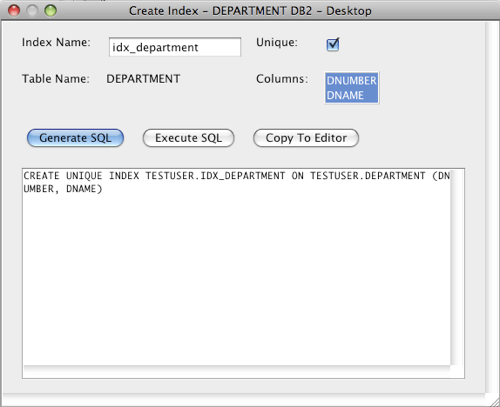Click the Generate SQL button

click(75, 138)
